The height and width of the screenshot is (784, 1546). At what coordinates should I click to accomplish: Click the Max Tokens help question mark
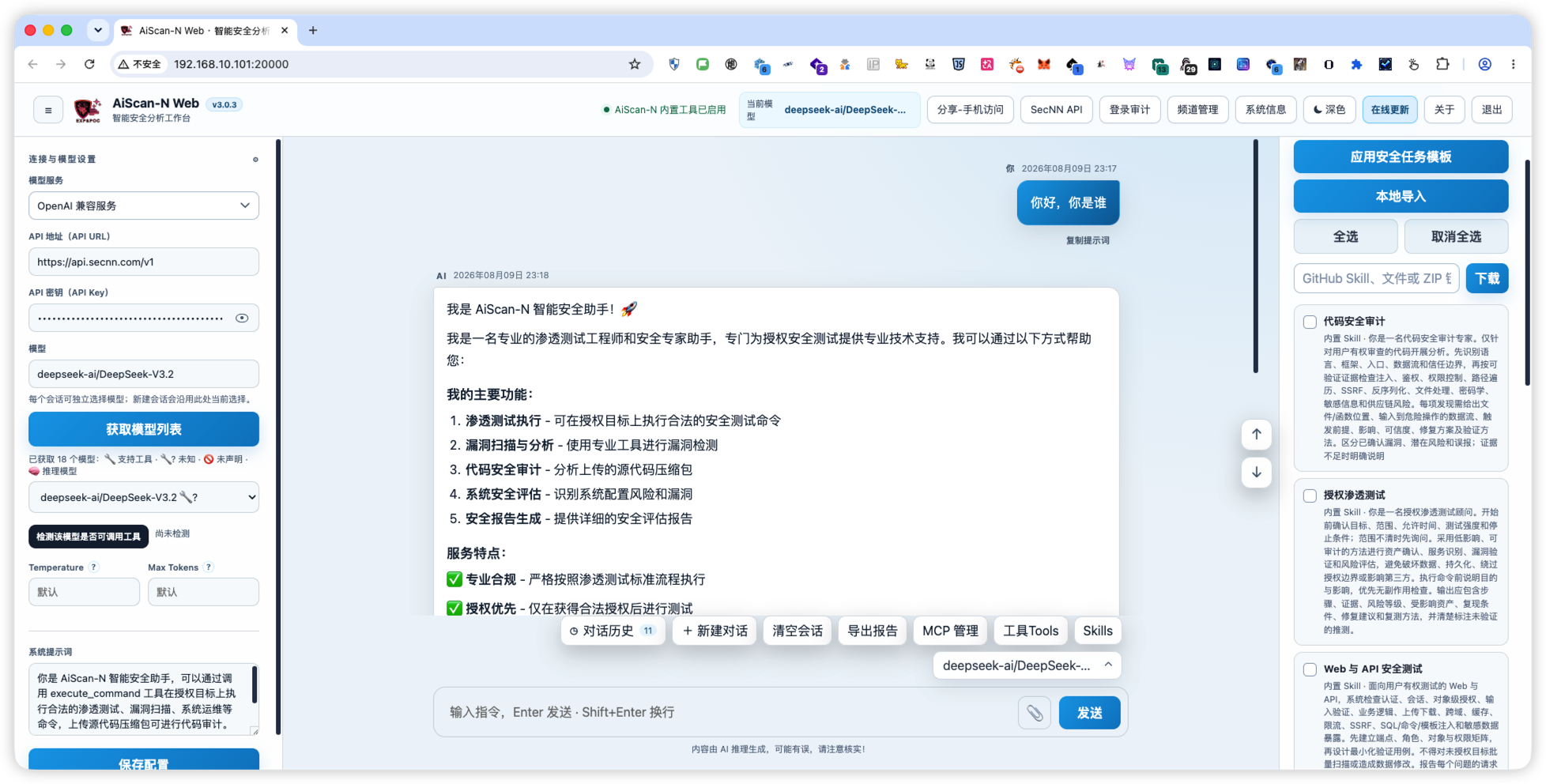point(209,567)
